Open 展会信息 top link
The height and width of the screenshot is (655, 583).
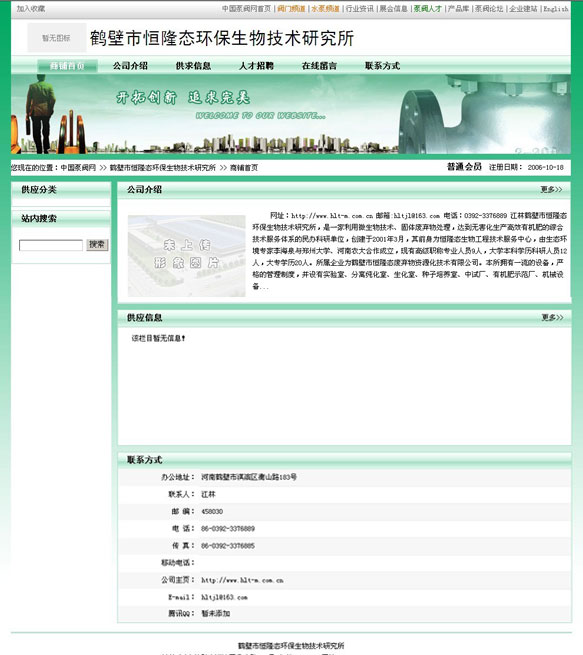393,8
